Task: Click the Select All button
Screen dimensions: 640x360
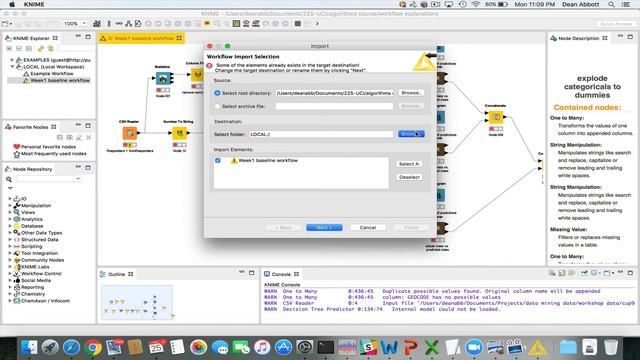Action: click(409, 164)
